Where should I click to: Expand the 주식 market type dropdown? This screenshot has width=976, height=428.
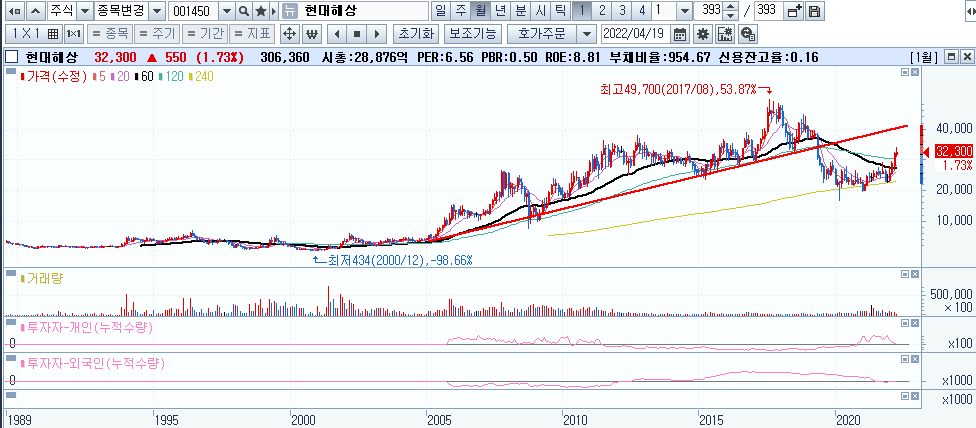pyautogui.click(x=83, y=11)
